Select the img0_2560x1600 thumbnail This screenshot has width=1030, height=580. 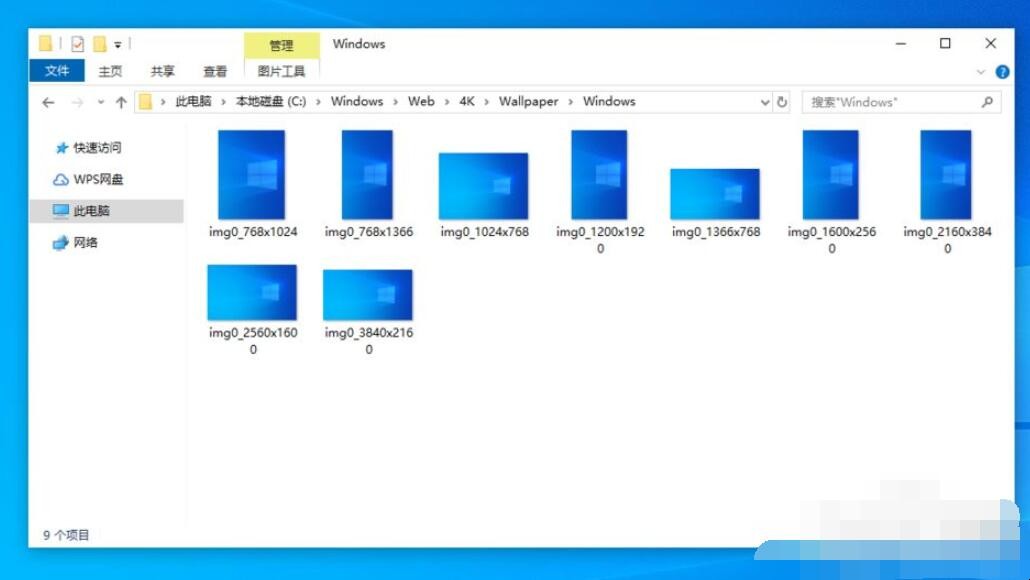coord(252,292)
